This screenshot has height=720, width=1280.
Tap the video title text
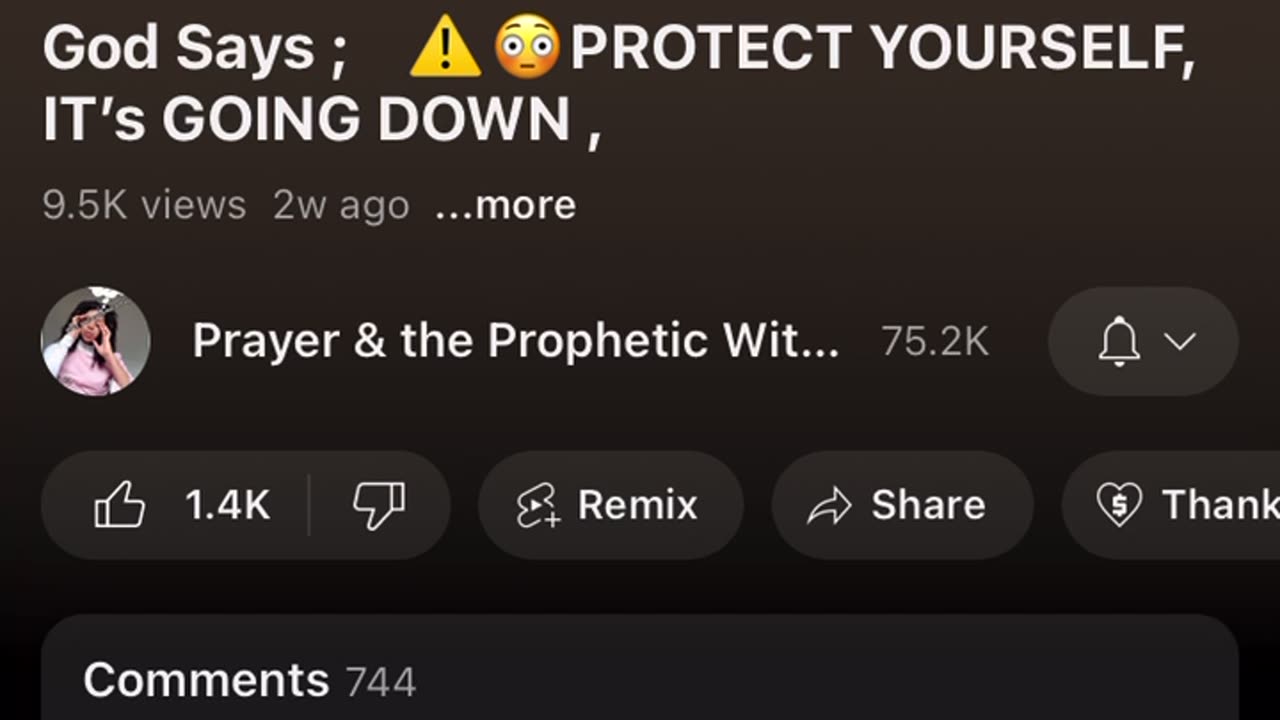point(619,84)
